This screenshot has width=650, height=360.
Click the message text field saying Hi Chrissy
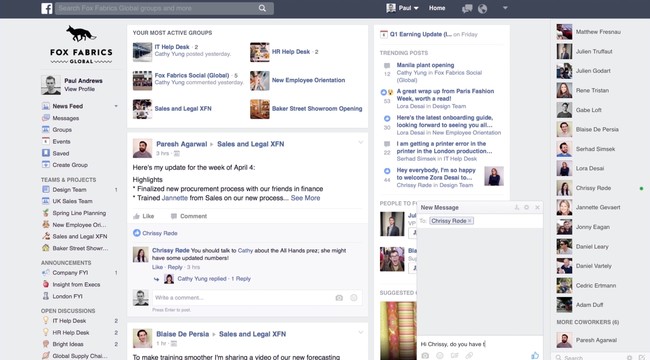480,344
